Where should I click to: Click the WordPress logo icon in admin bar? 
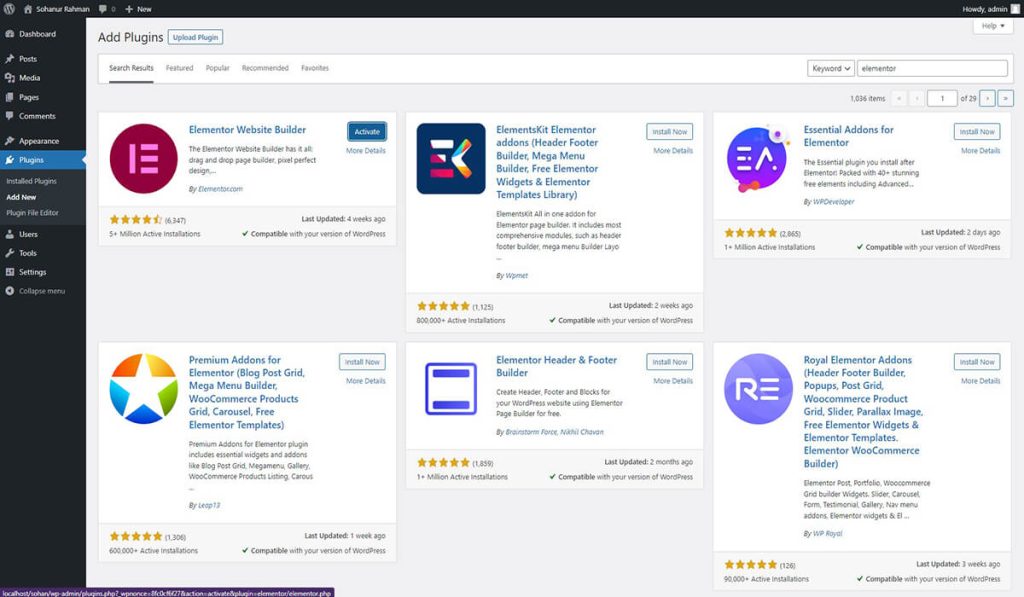[x=9, y=9]
